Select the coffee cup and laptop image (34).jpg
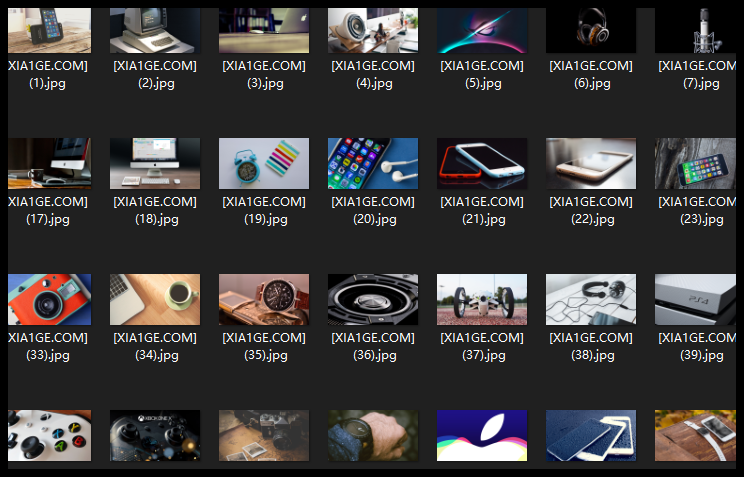Image resolution: width=744 pixels, height=477 pixels. coord(155,299)
